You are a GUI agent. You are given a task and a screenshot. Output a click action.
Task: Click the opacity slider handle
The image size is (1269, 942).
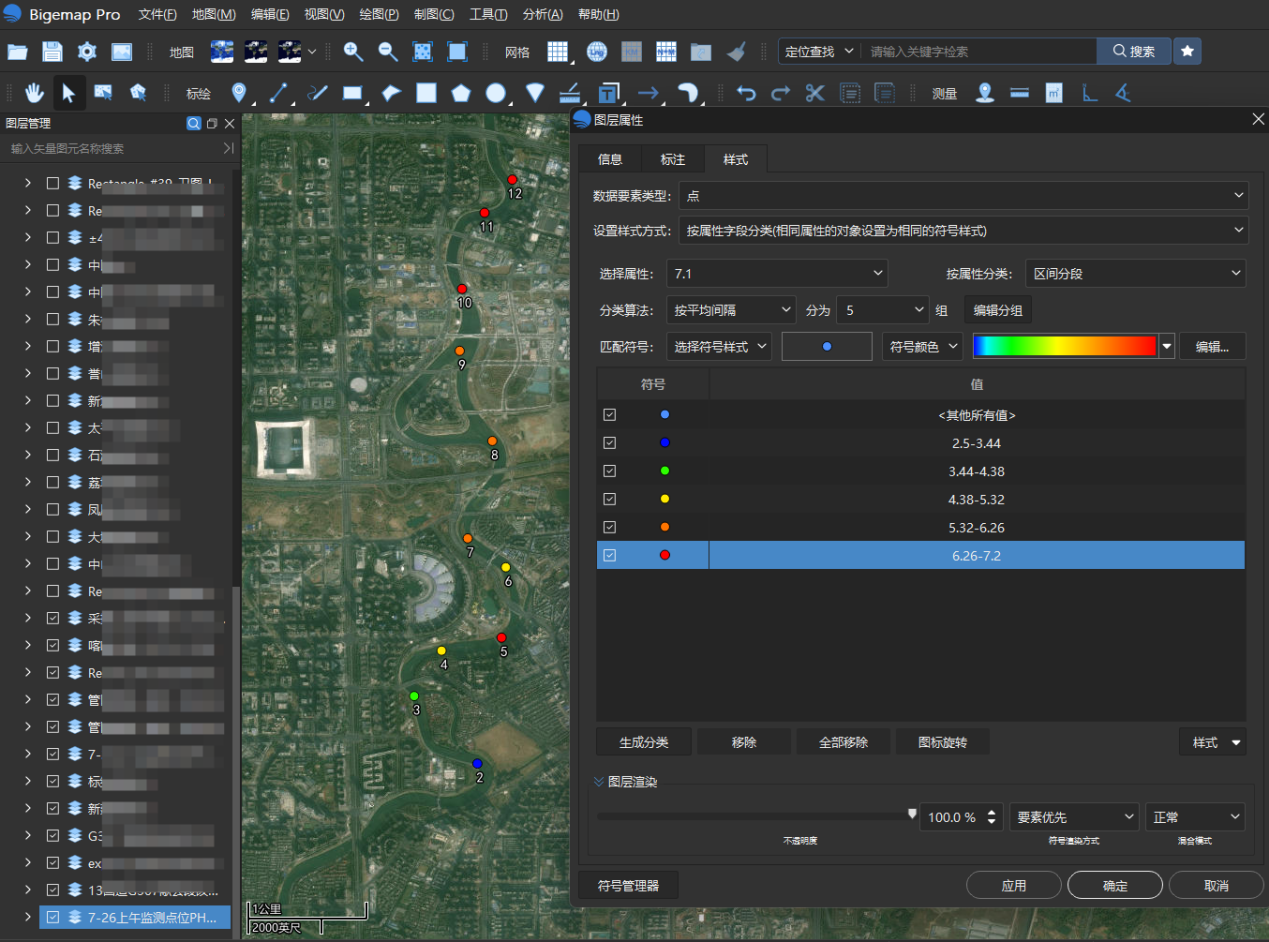pyautogui.click(x=912, y=814)
